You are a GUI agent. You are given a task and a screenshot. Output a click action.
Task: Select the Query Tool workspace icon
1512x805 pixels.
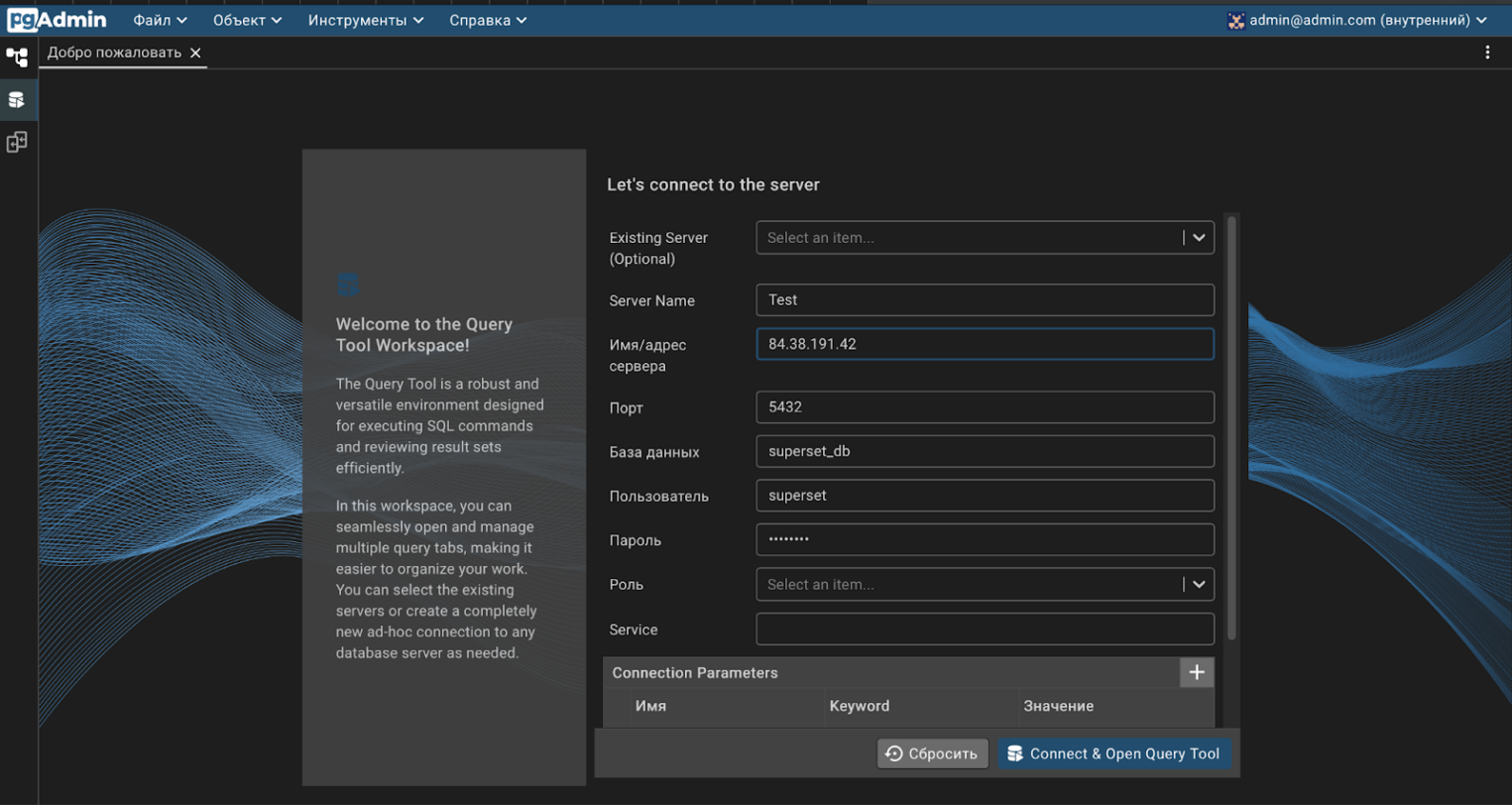point(17,100)
